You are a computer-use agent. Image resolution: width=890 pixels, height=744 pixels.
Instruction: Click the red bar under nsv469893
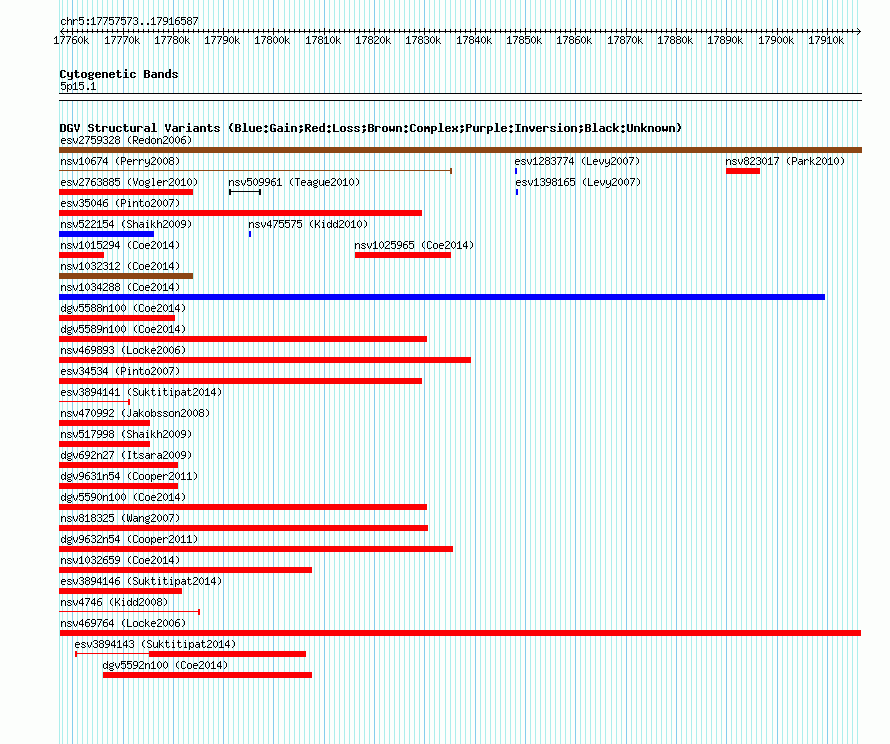(x=265, y=360)
